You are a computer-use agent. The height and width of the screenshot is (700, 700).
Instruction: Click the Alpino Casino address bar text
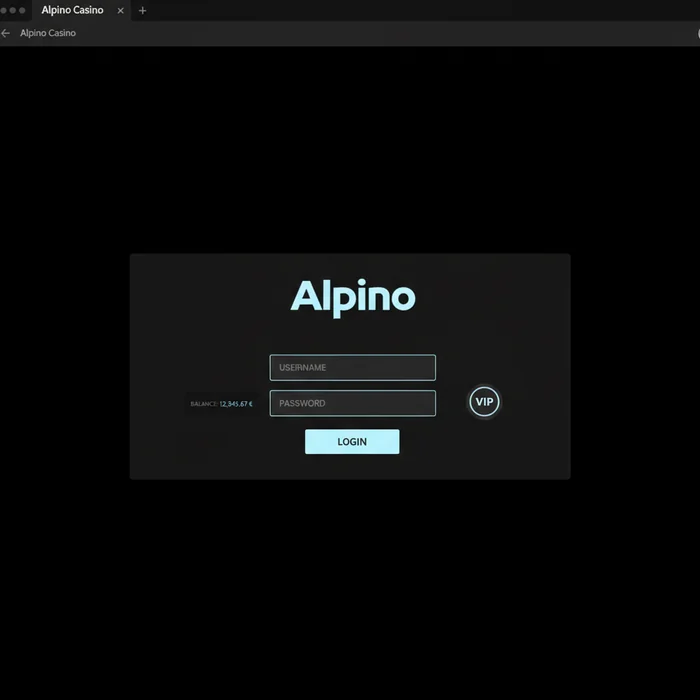[x=48, y=33]
